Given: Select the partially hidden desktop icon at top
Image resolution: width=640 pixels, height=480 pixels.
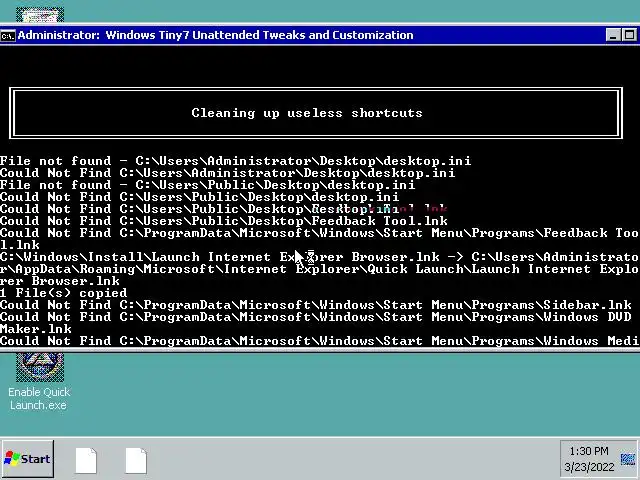Looking at the screenshot, I should pos(40,15).
